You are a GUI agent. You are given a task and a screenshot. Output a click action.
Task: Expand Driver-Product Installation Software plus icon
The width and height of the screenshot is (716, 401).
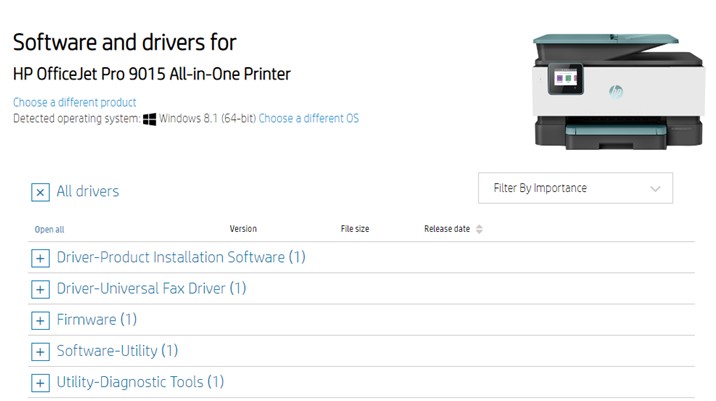coord(40,259)
